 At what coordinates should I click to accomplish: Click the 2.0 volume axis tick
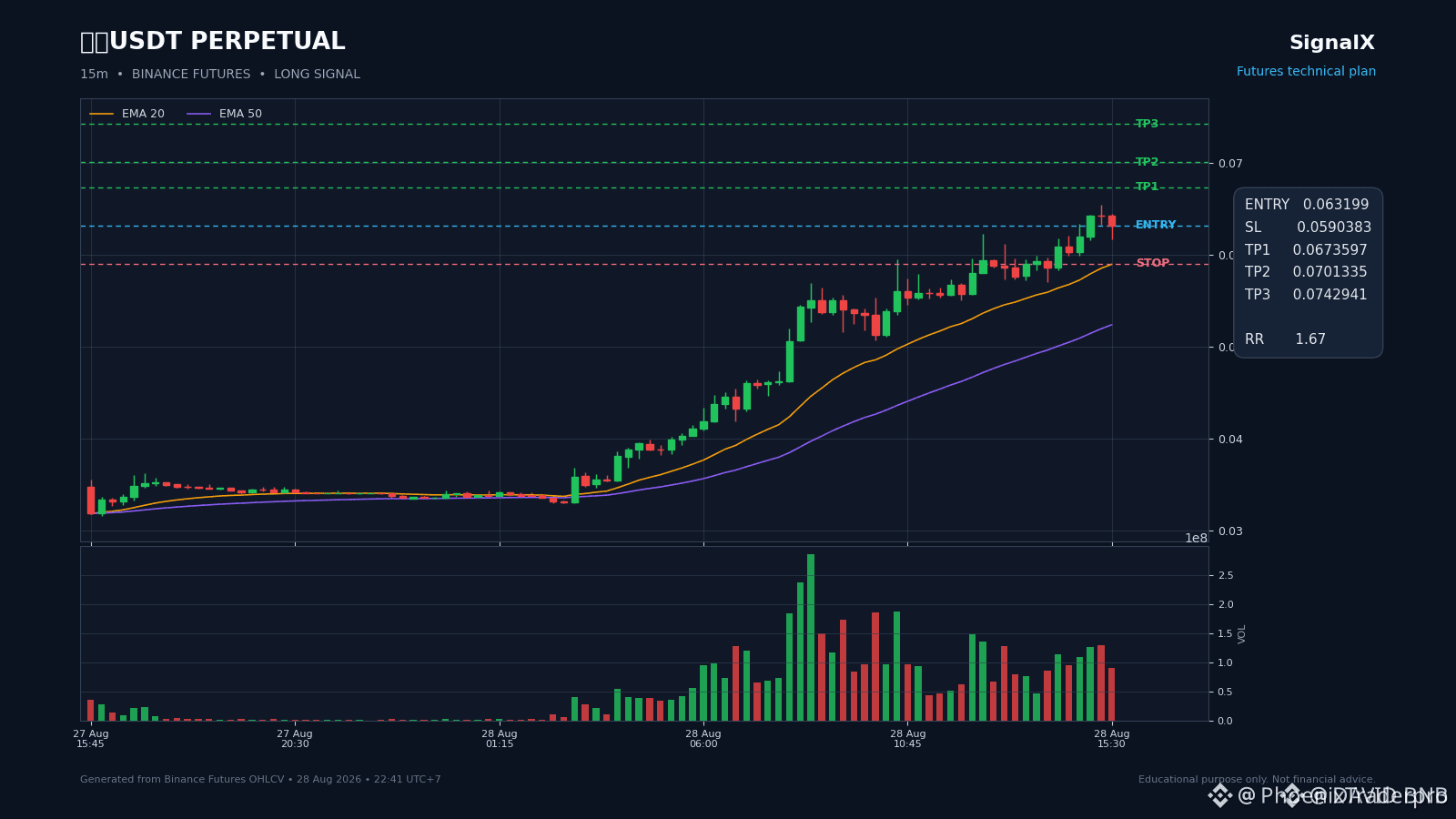(x=1226, y=604)
